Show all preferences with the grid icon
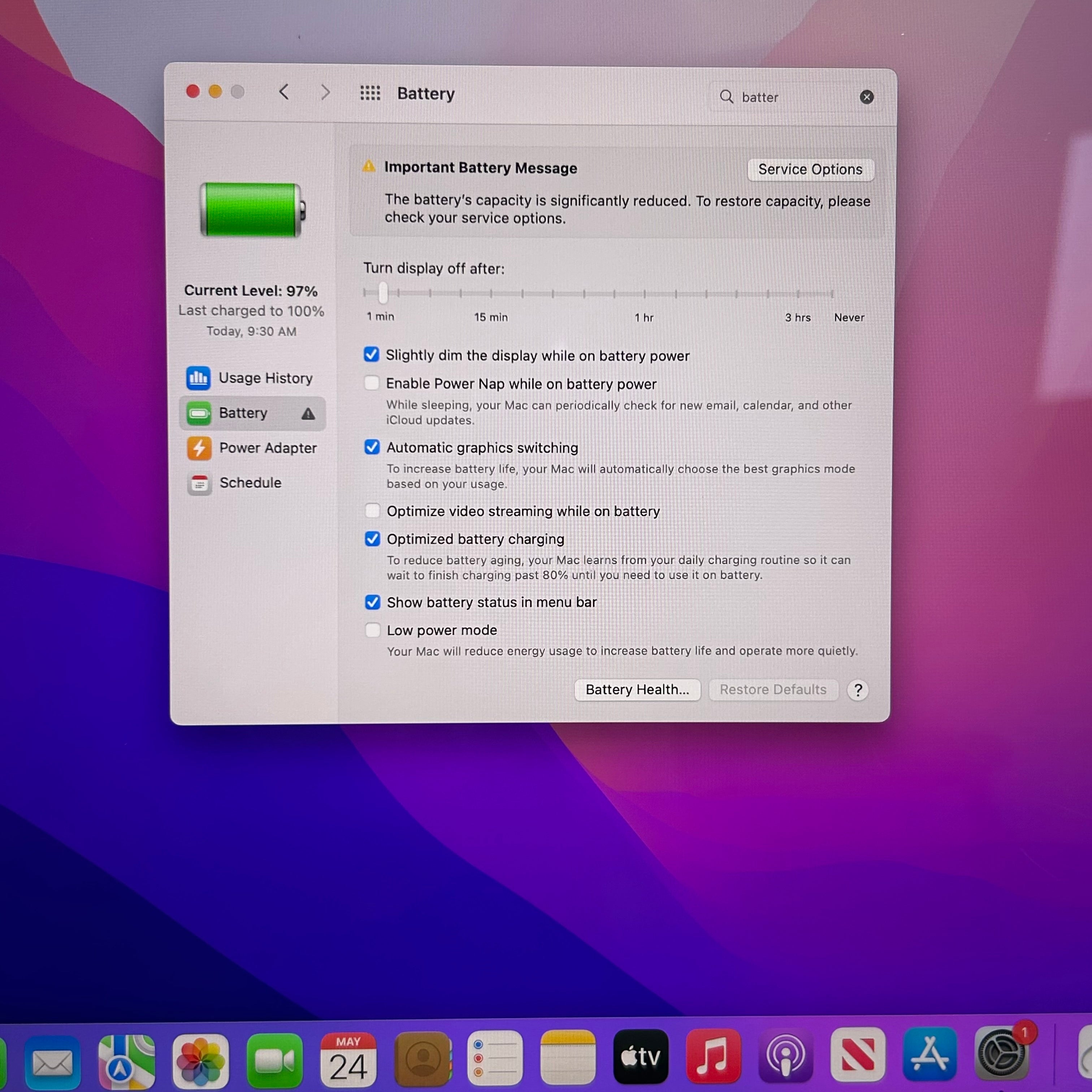1092x1092 pixels. (x=370, y=93)
